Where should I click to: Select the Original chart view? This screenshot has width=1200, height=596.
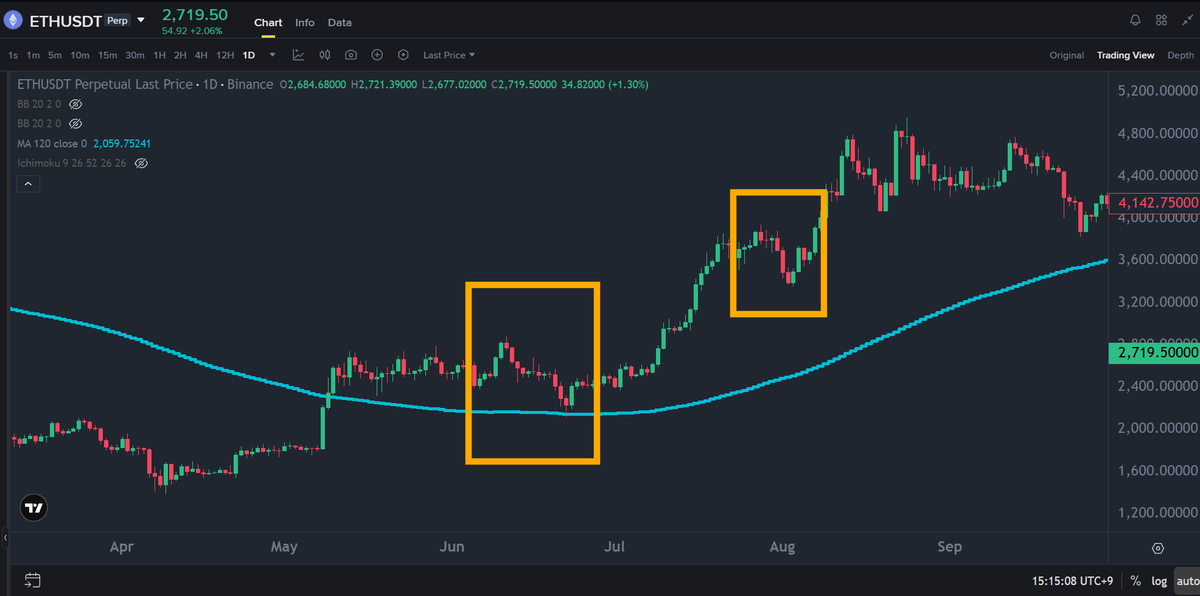[1067, 55]
